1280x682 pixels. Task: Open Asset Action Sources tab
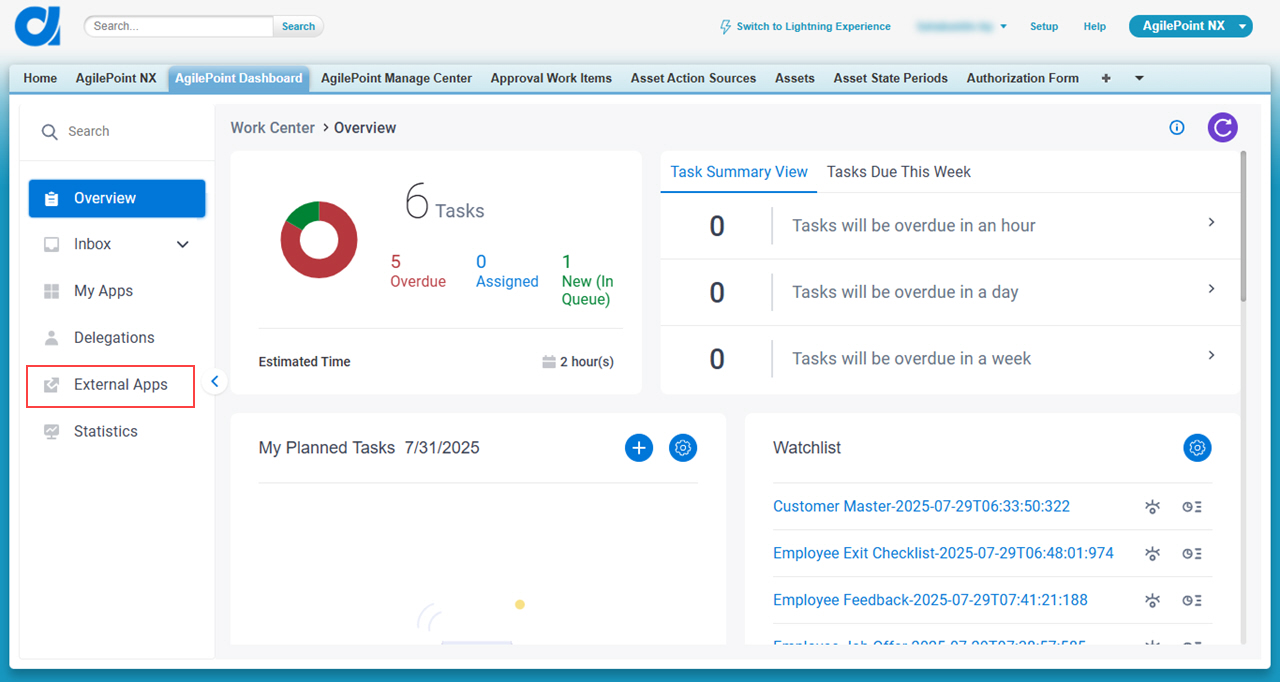tap(693, 78)
